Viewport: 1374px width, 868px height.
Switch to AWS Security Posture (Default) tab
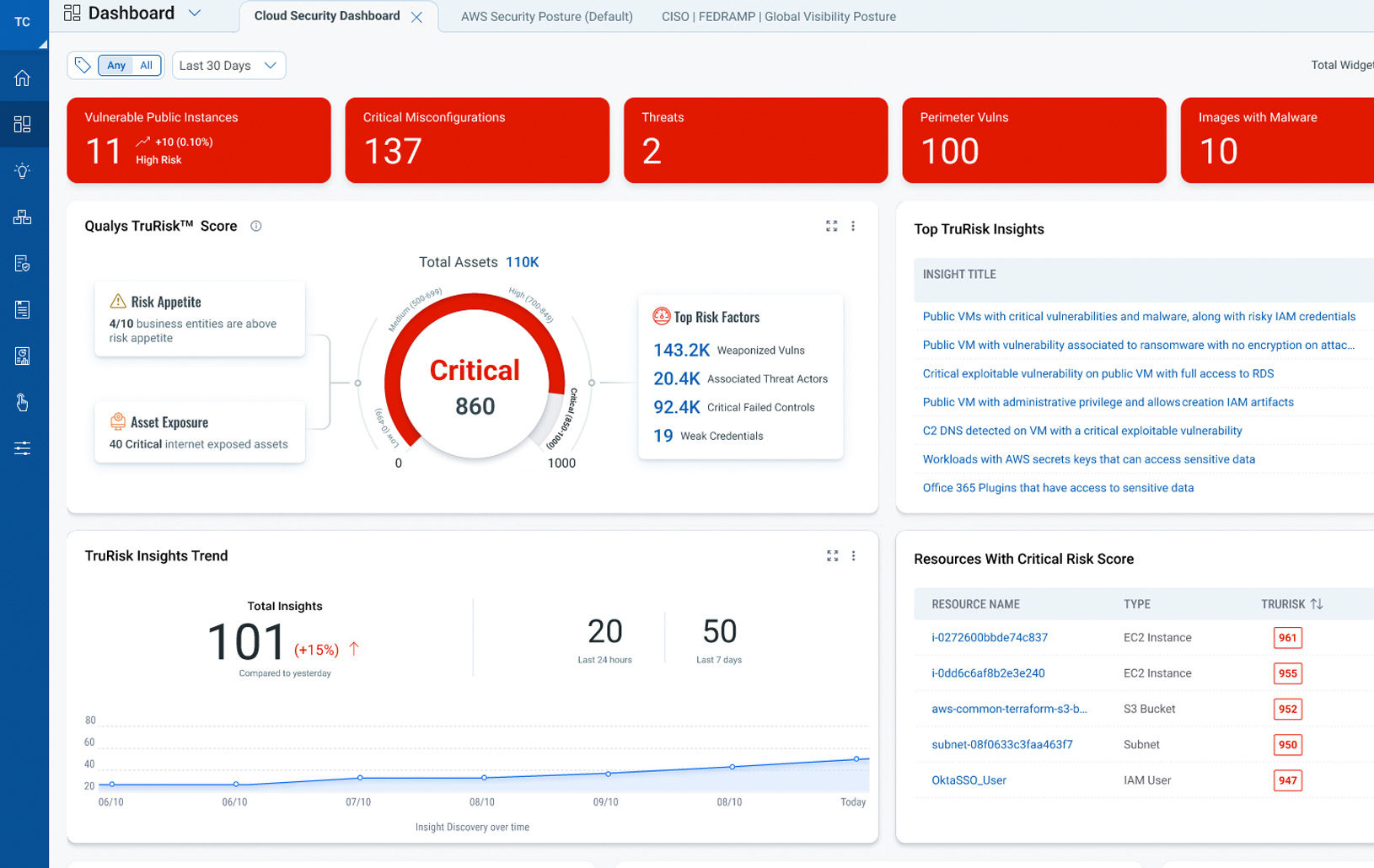pos(546,17)
